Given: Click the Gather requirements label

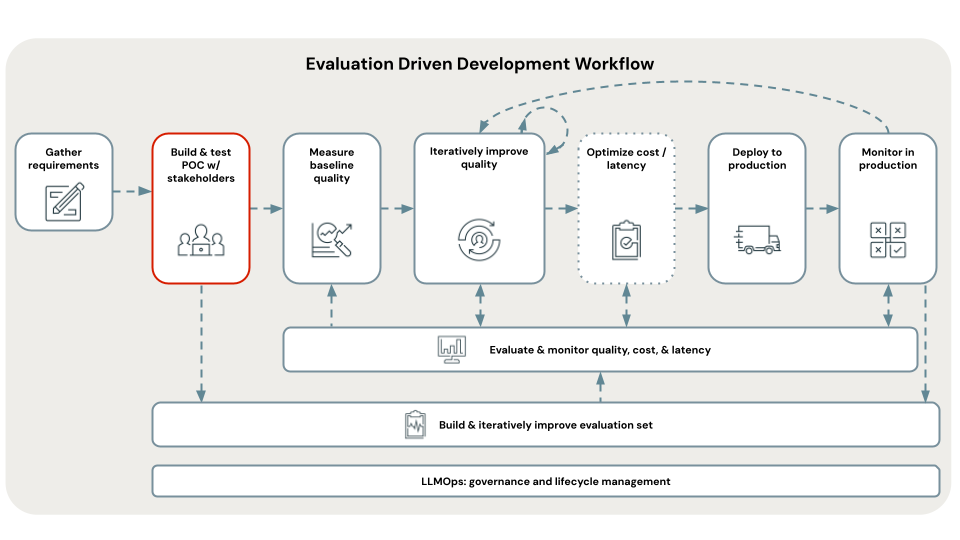Looking at the screenshot, I should [64, 158].
